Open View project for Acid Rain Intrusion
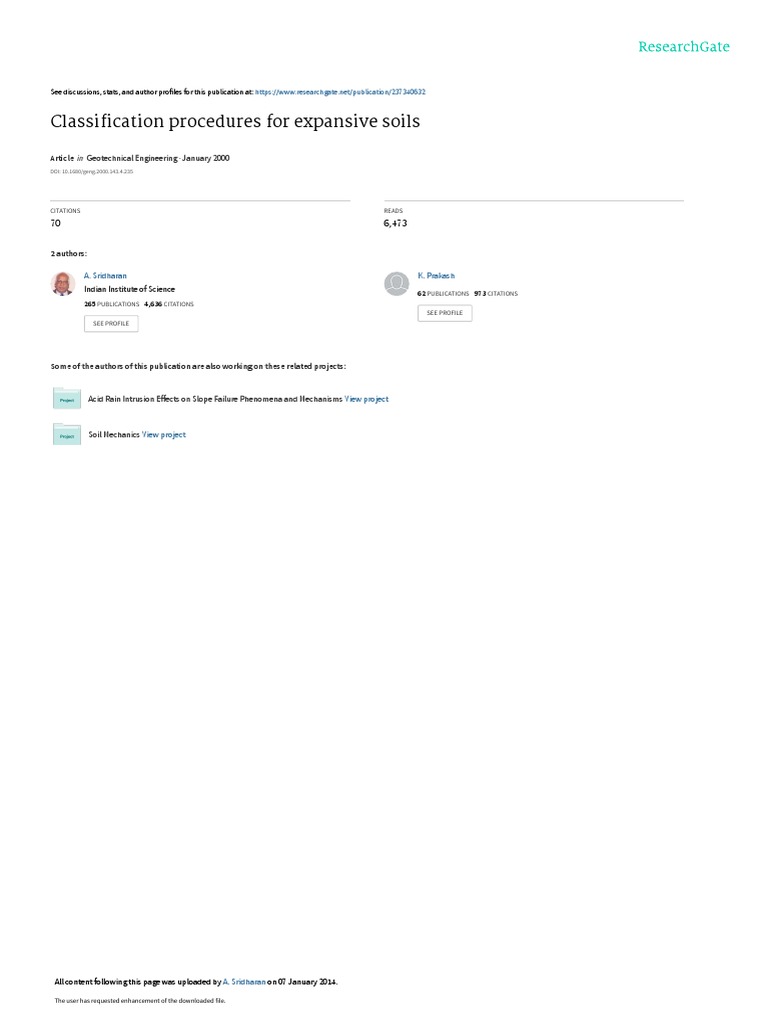 pos(366,399)
